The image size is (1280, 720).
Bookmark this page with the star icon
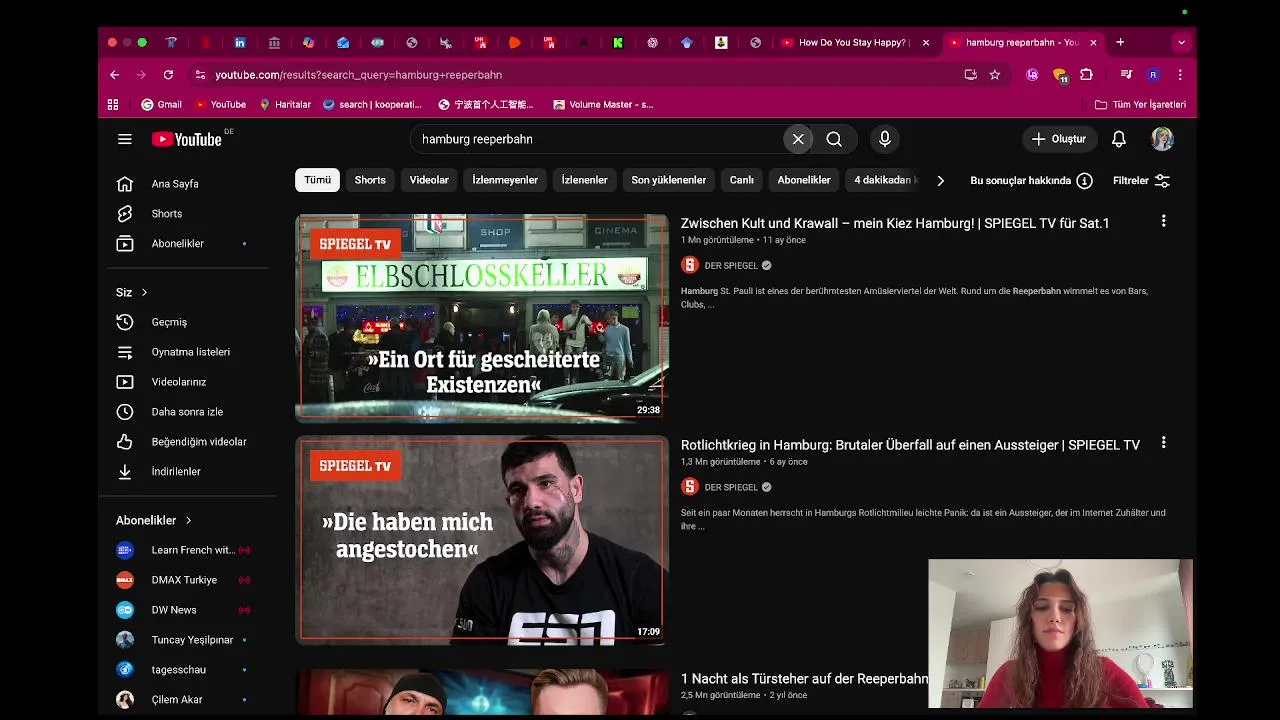(994, 75)
